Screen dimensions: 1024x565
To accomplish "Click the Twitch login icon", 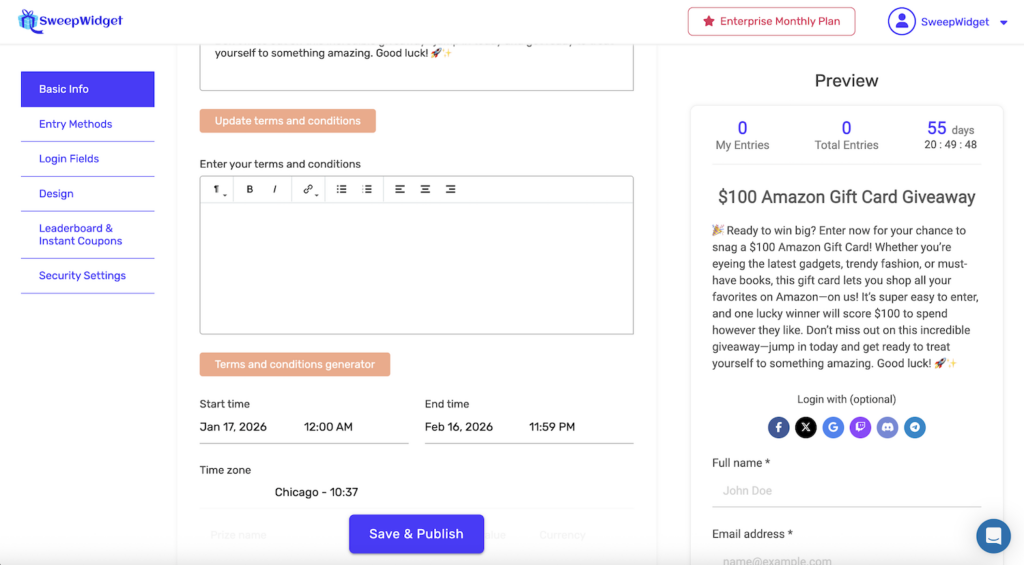I will pos(860,428).
